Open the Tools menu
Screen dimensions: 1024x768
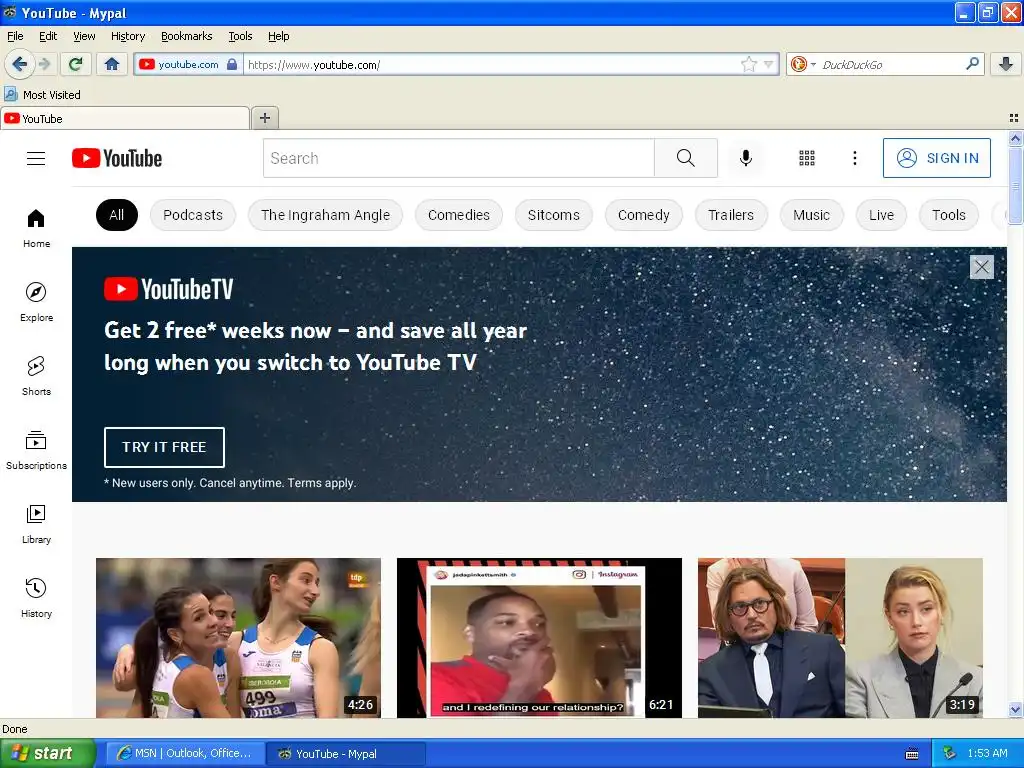(x=240, y=36)
